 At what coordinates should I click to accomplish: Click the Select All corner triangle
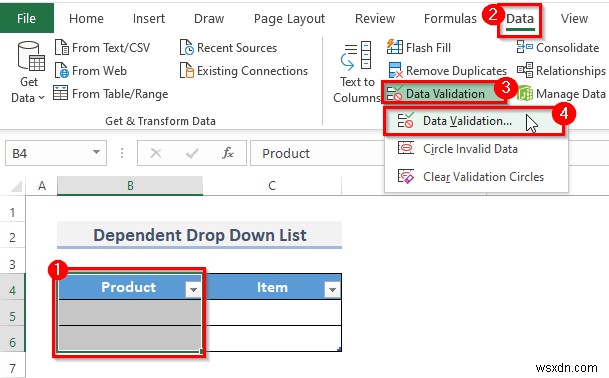[x=16, y=186]
